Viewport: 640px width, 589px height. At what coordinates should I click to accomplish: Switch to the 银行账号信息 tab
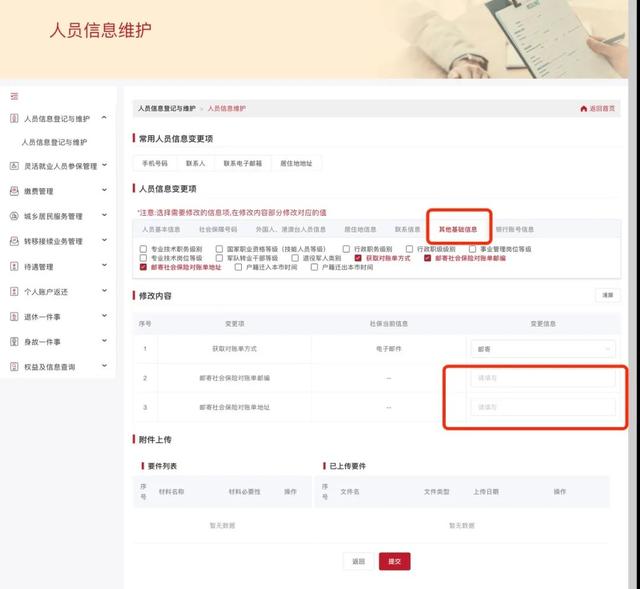coord(515,229)
